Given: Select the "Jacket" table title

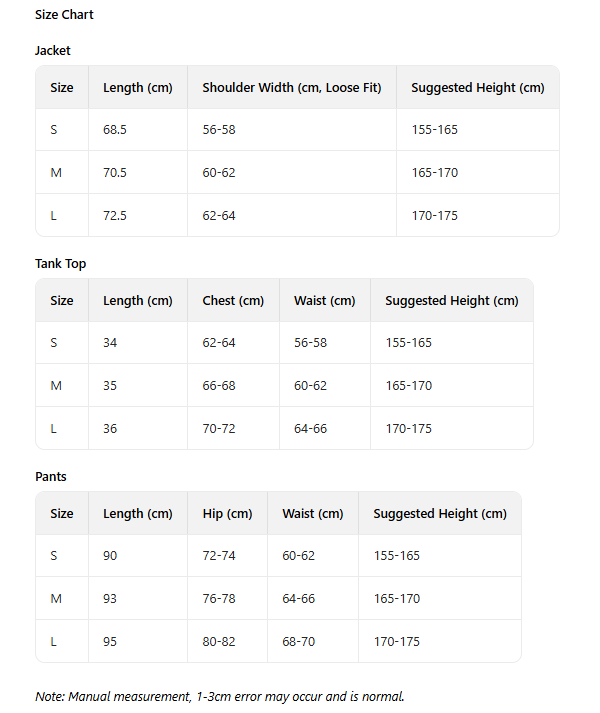Looking at the screenshot, I should (53, 50).
